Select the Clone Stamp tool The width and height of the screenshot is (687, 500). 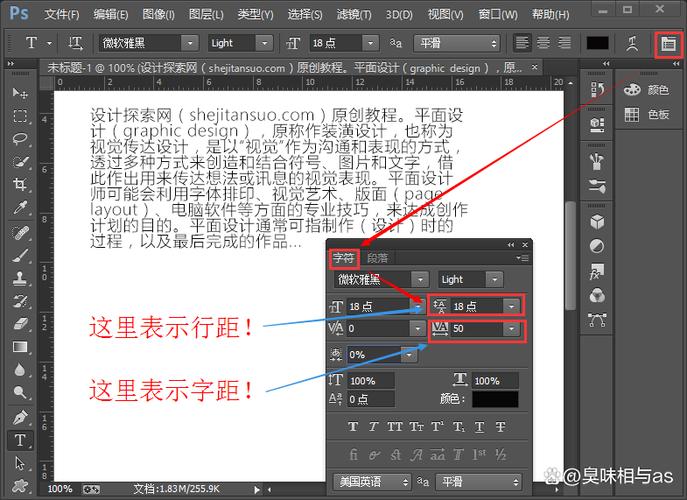pyautogui.click(x=20, y=278)
